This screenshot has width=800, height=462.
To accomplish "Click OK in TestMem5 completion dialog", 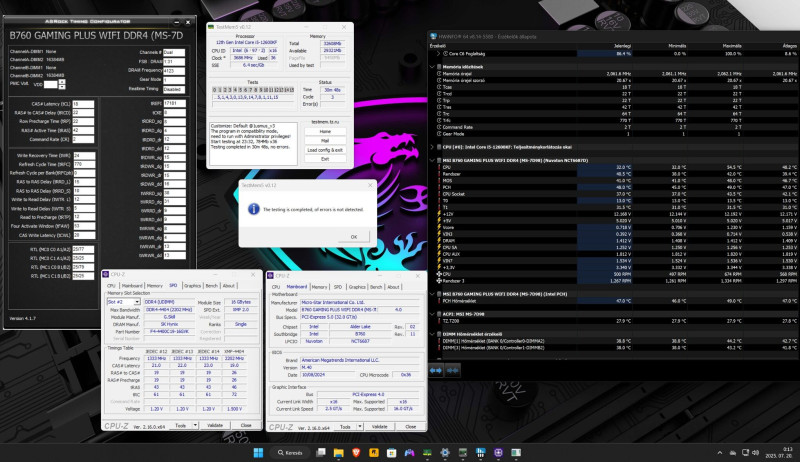I will click(x=354, y=237).
